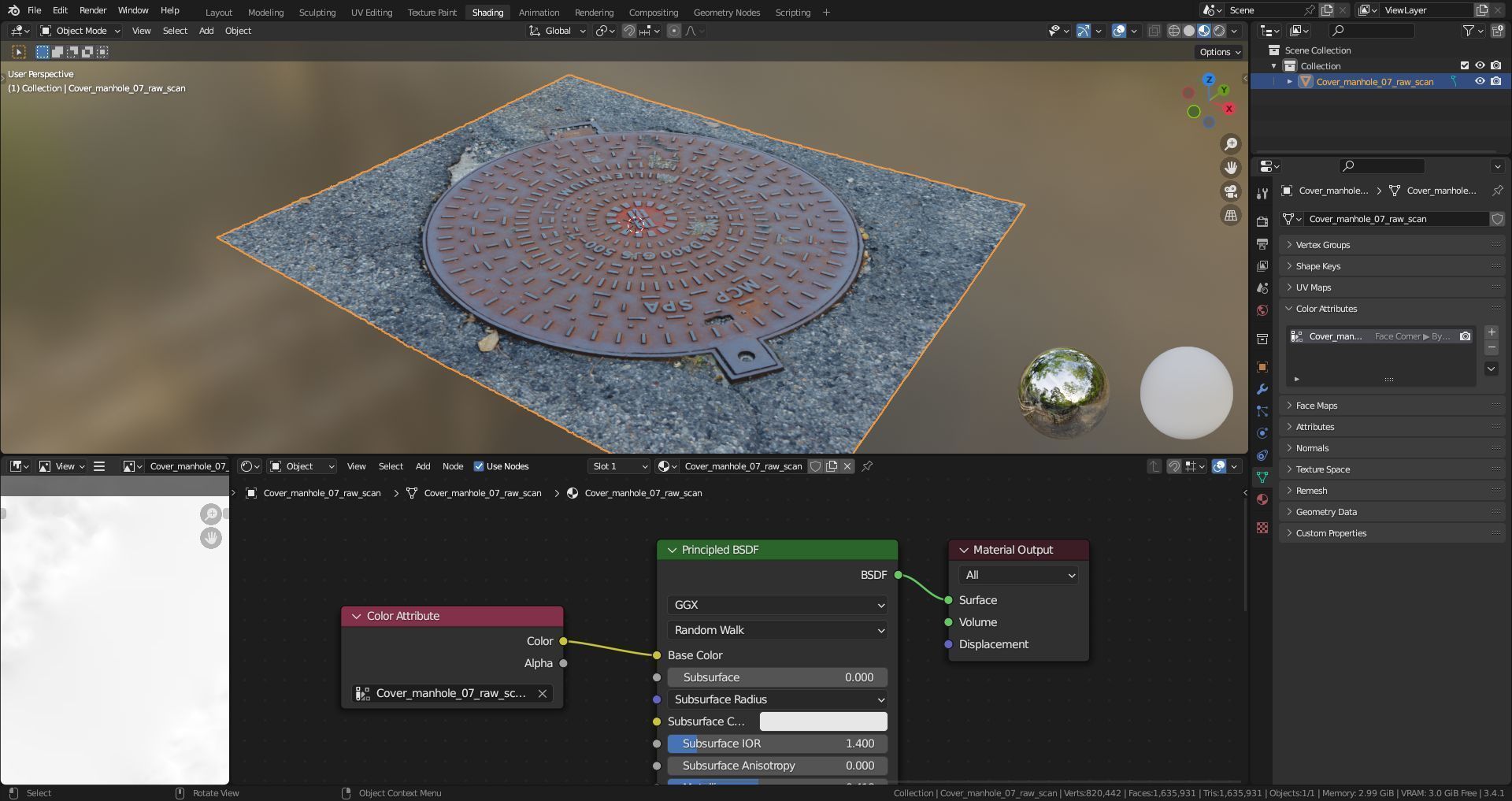Toggle render camera icon for Cover_manhole_07_raw_scan object
The height and width of the screenshot is (801, 1512).
click(1495, 81)
